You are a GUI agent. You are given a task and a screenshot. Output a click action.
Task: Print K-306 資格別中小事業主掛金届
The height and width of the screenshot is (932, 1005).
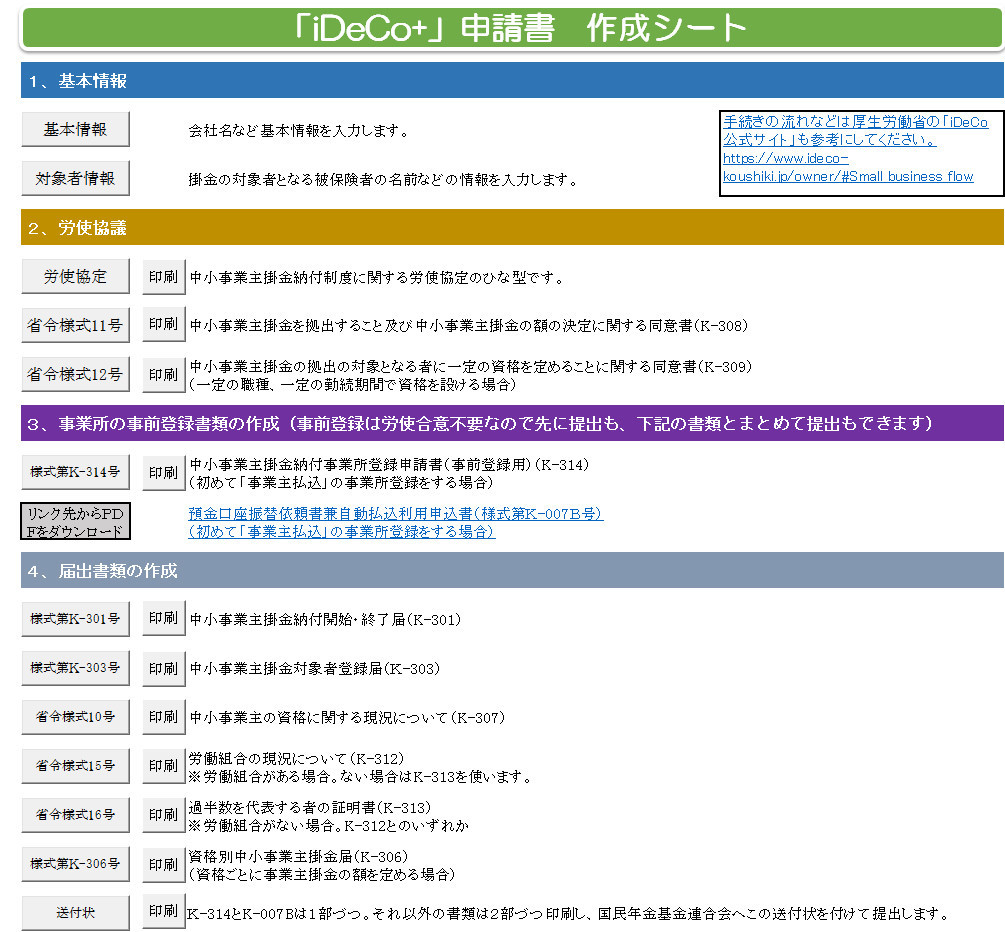click(x=163, y=865)
